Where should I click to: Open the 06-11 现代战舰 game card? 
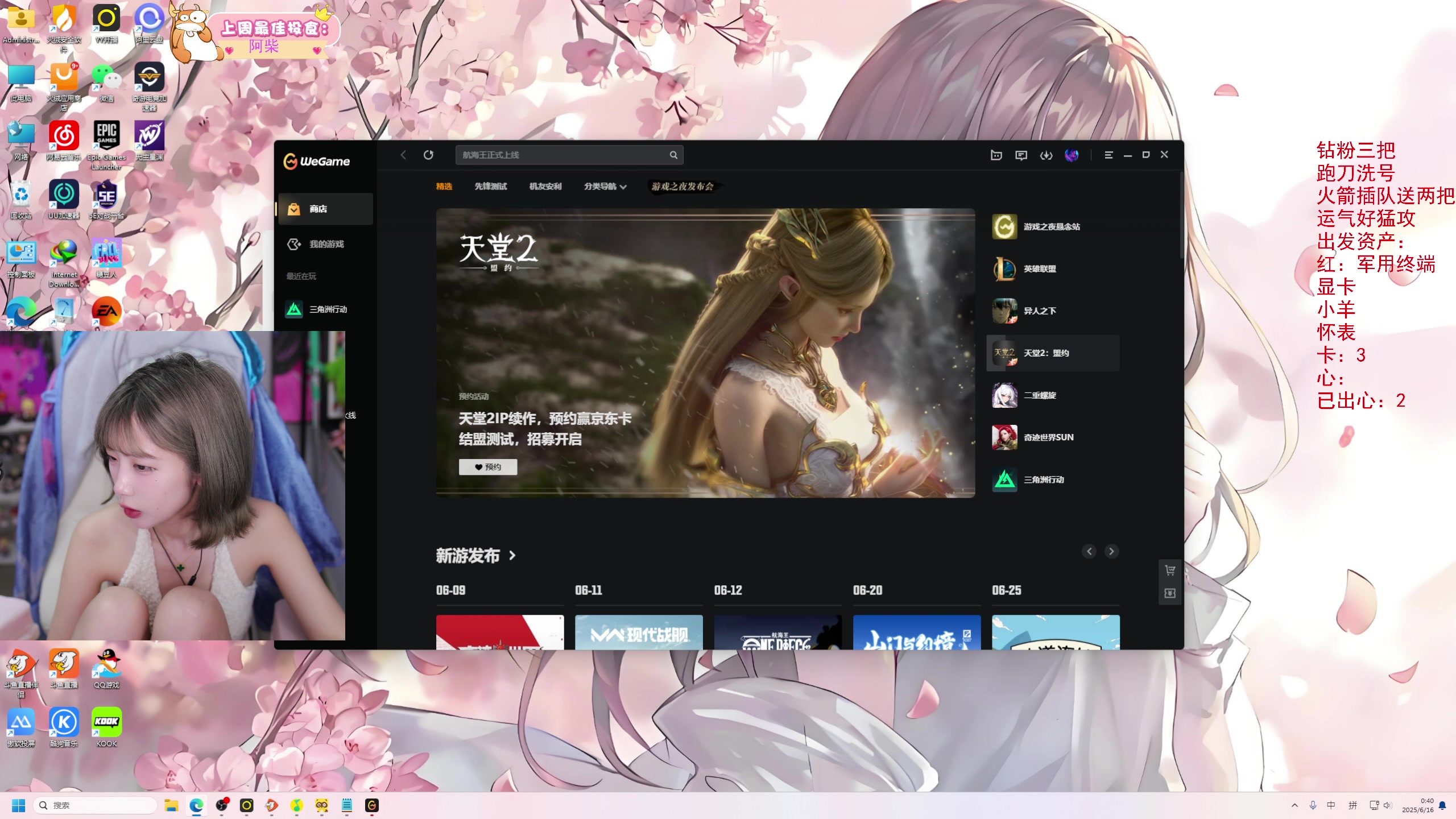pyautogui.click(x=639, y=632)
